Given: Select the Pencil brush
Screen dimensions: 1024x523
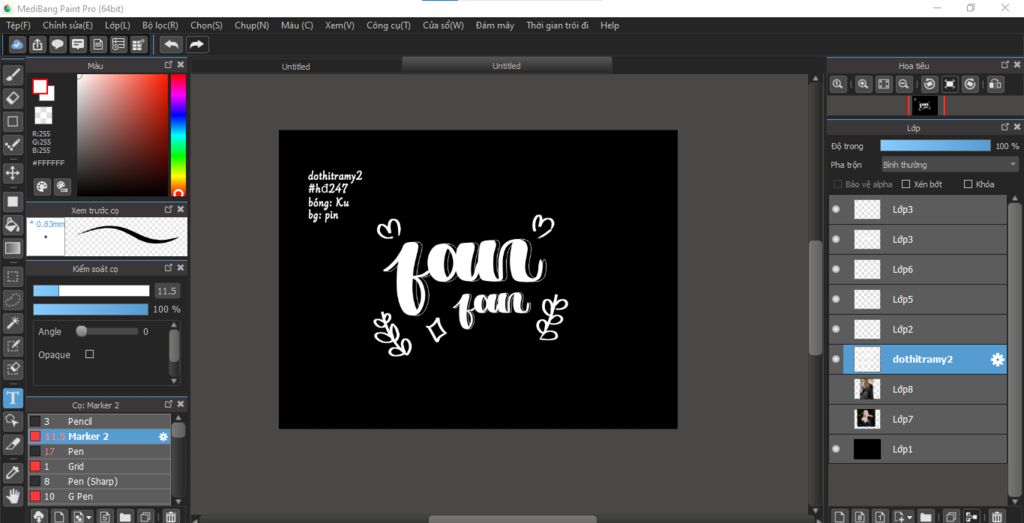Looking at the screenshot, I should [99, 422].
